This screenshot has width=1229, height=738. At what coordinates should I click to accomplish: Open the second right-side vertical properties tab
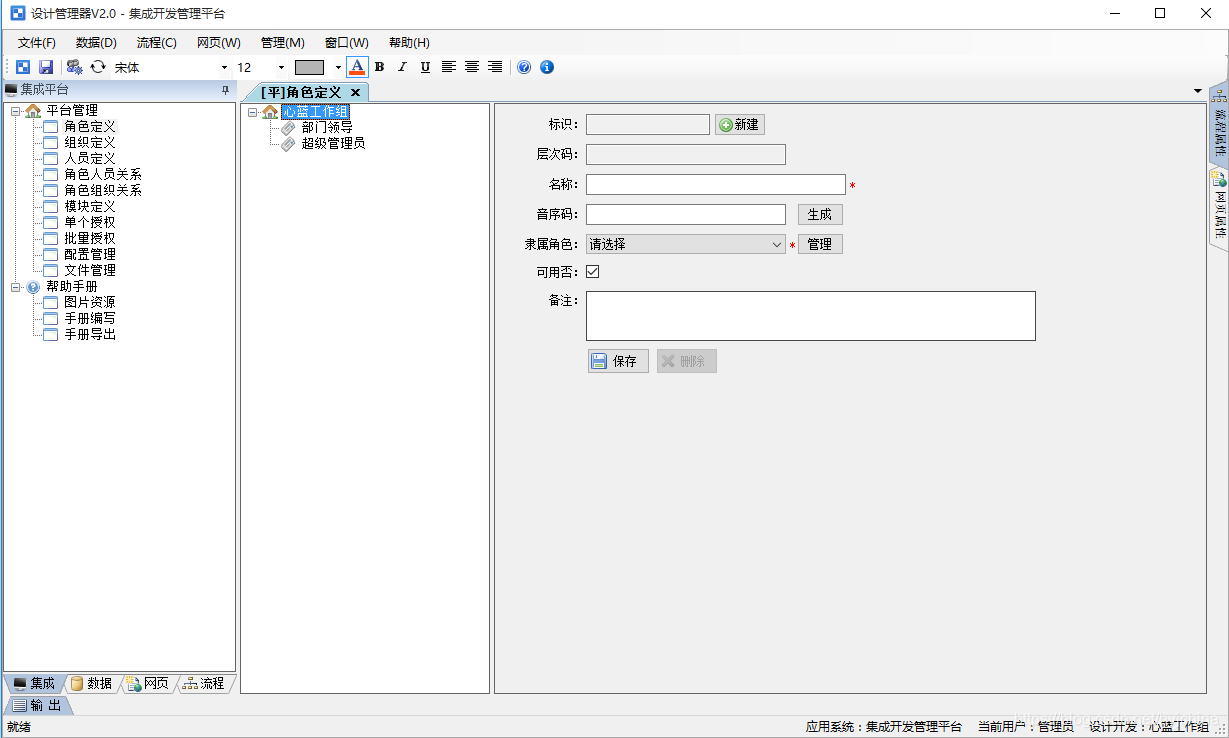(x=1219, y=207)
